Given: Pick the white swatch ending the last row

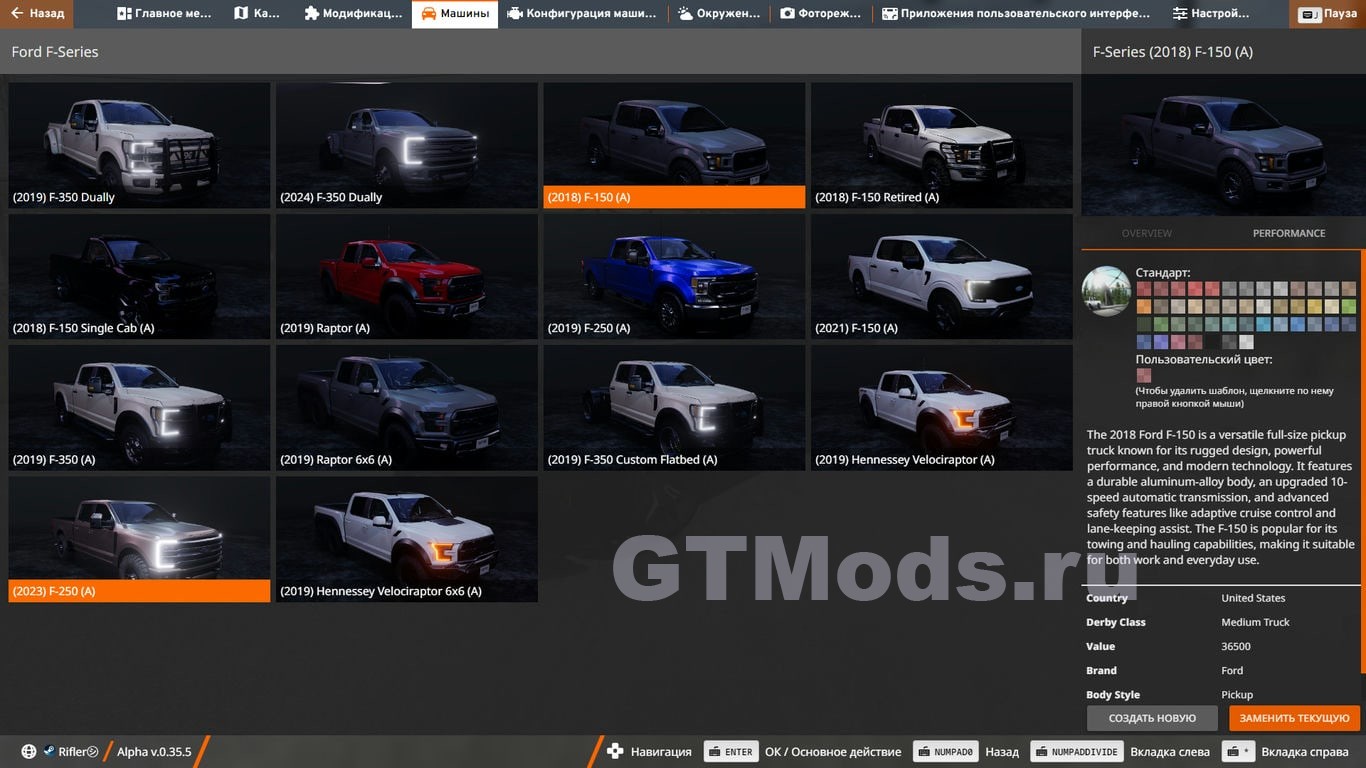Looking at the screenshot, I should coord(1247,342).
